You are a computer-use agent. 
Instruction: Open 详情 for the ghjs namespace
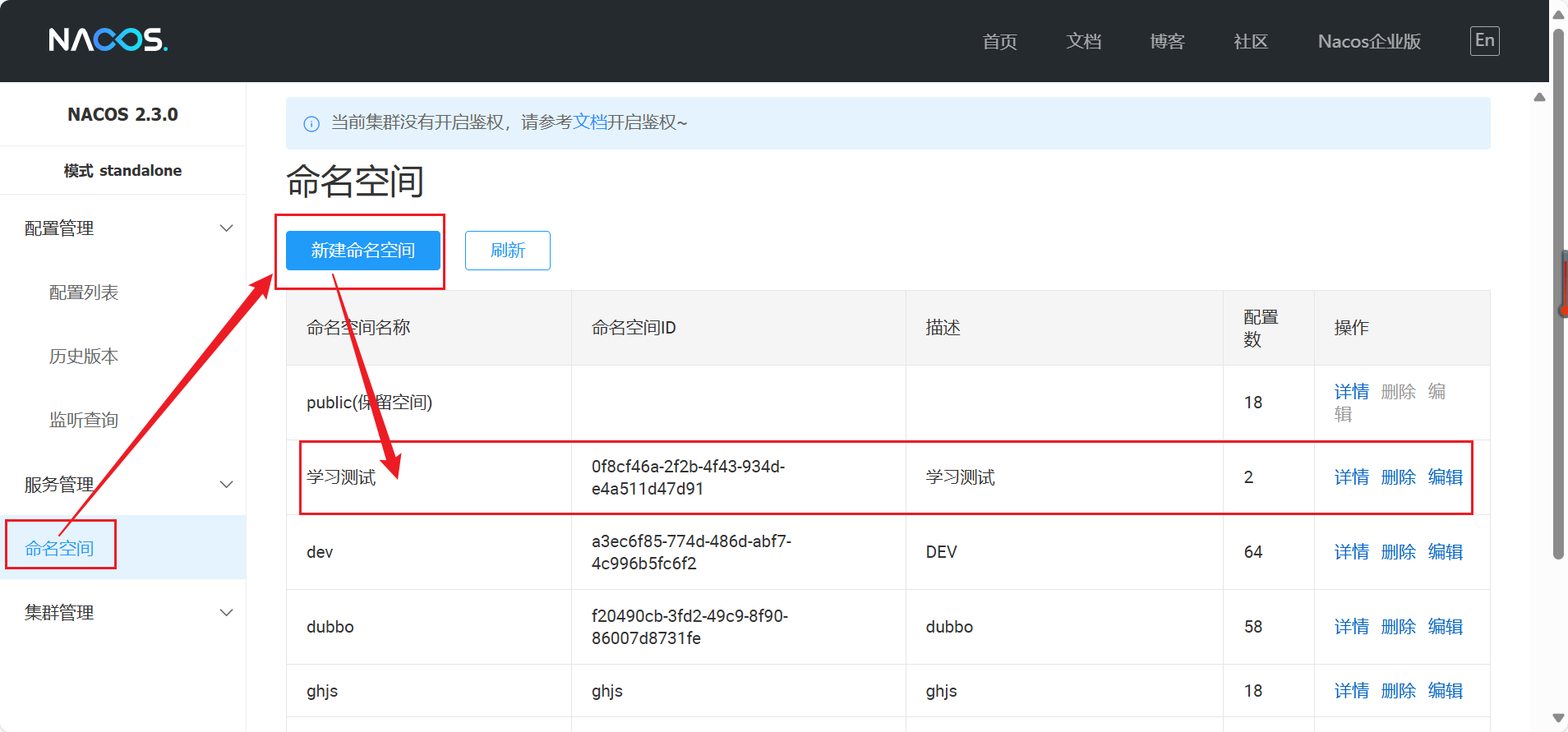[1352, 691]
